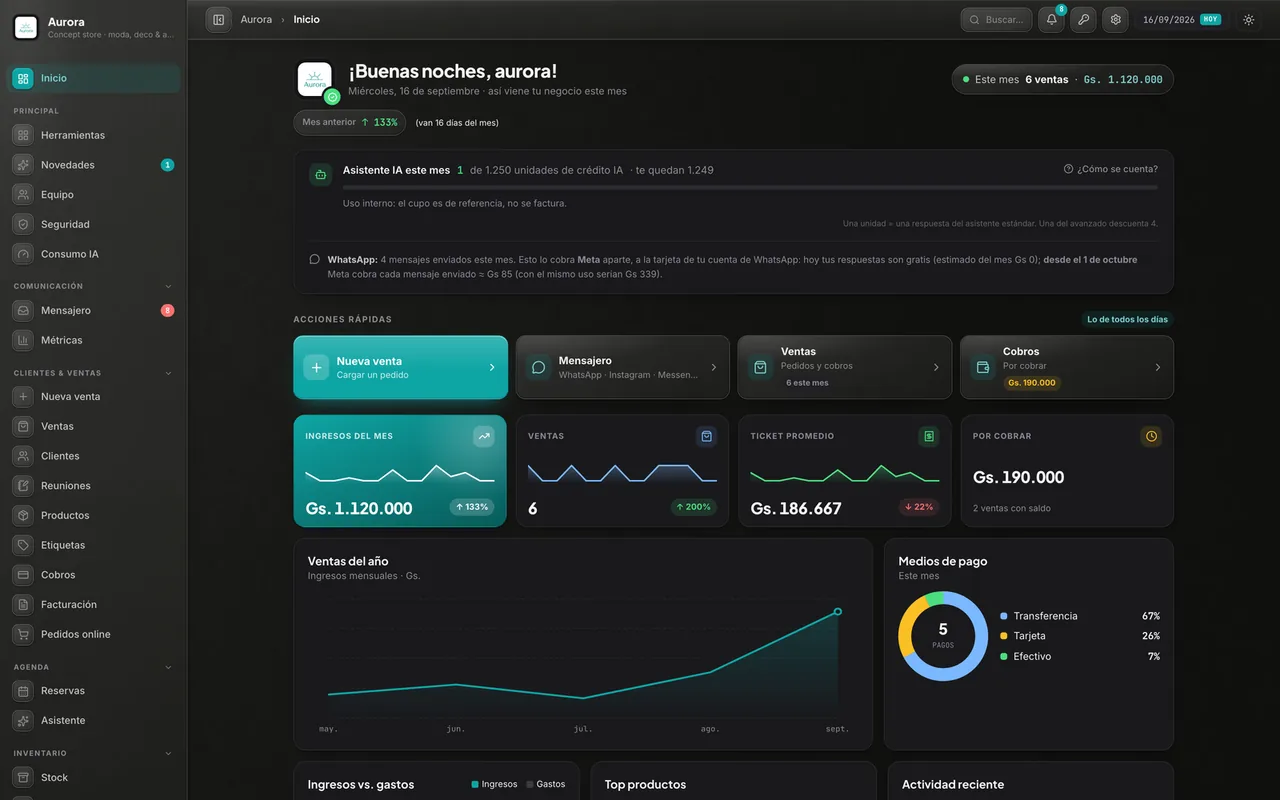Open Asistente in sidebar
The image size is (1280, 800).
(94, 721)
